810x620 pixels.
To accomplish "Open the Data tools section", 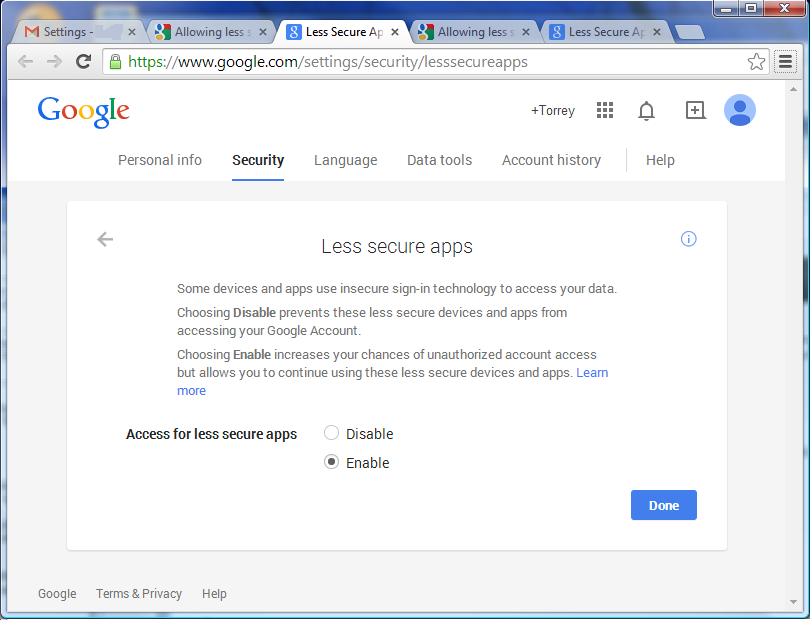I will pyautogui.click(x=440, y=160).
